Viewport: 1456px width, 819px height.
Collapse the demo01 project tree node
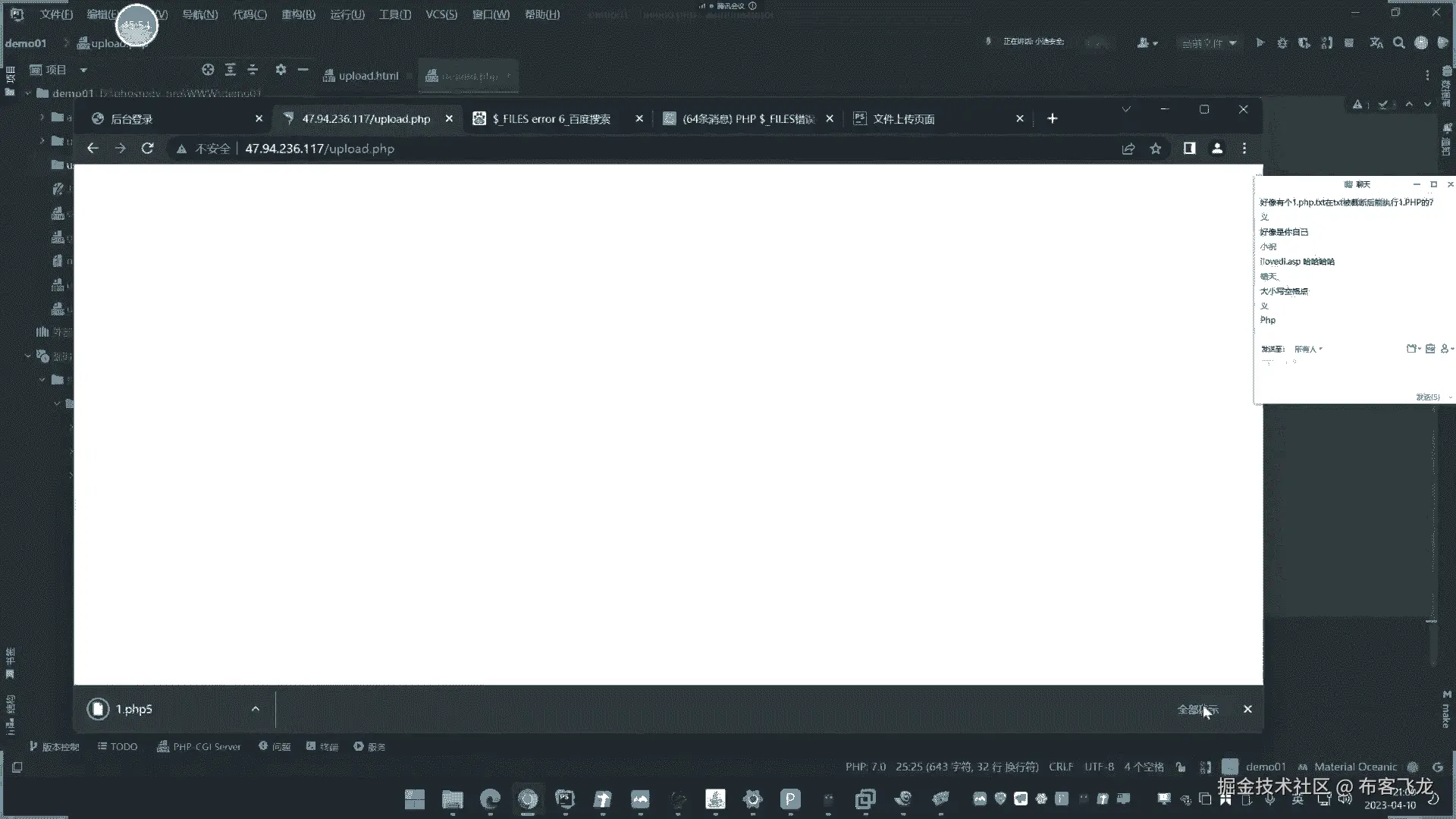click(28, 93)
